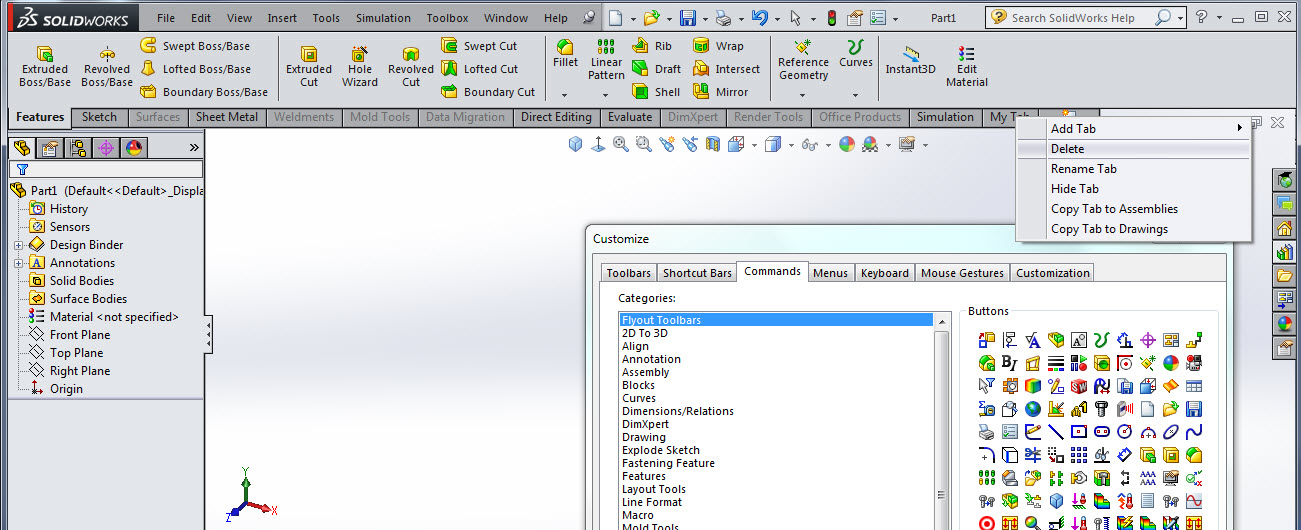Viewport: 1301px width, 530px height.
Task: Expand the Annotations tree node
Action: 18,263
